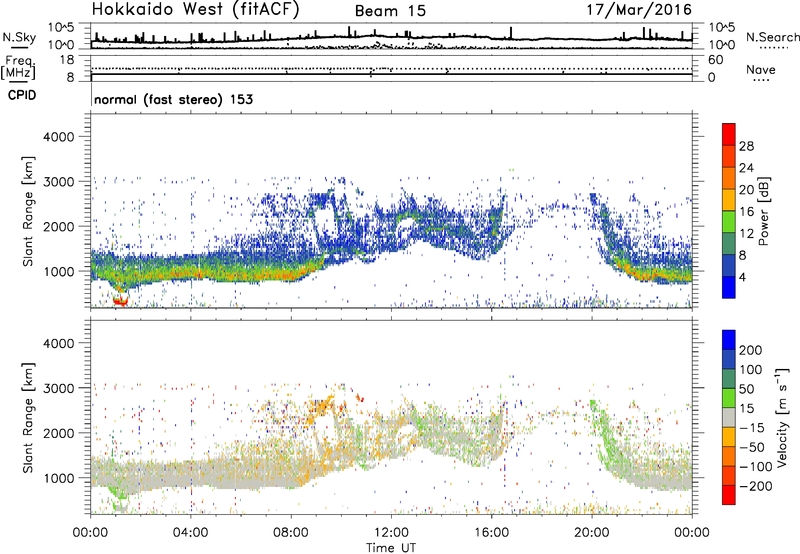Pick the red top segment of the power colorbar
The height and width of the screenshot is (554, 800).
tap(729, 134)
